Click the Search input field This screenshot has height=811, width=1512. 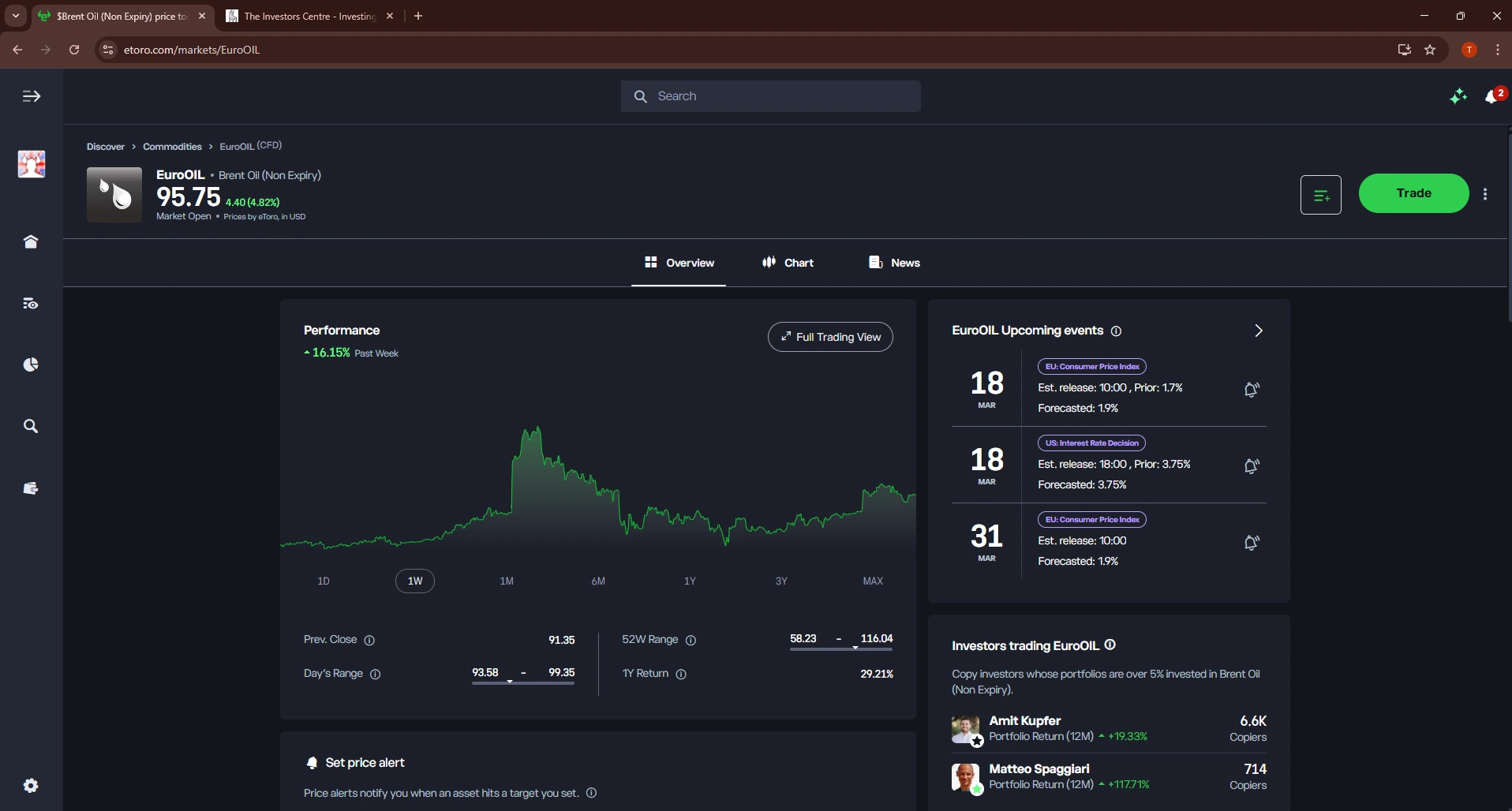click(771, 96)
